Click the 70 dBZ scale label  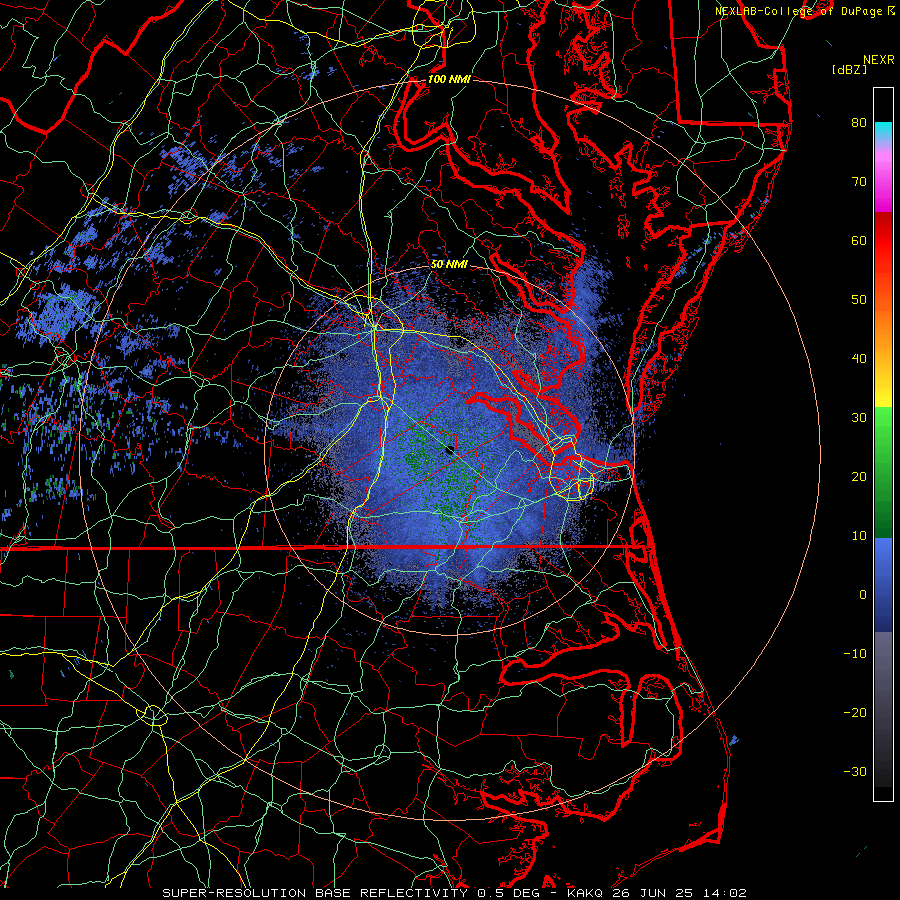click(859, 182)
